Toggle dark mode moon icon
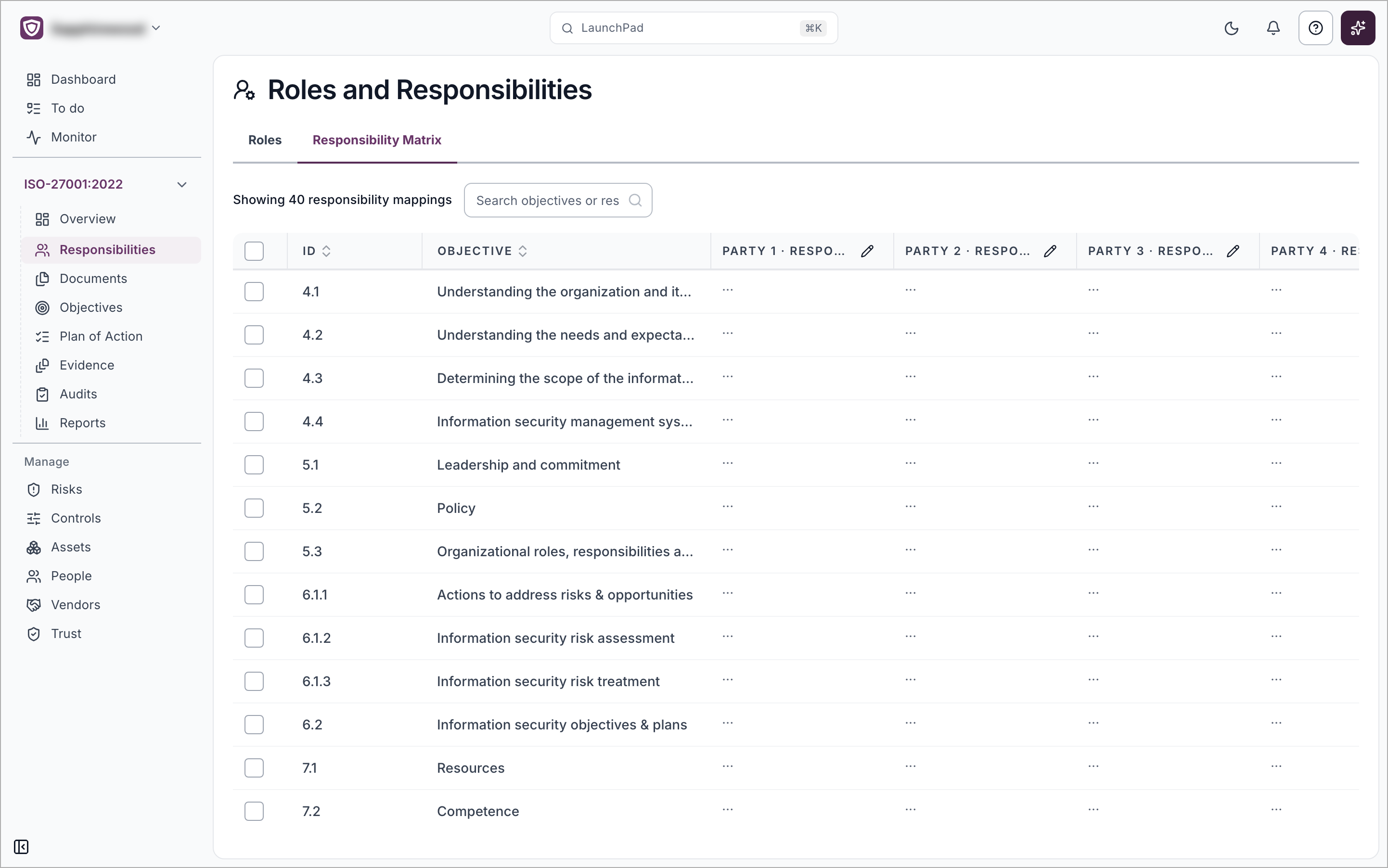Screen dimensions: 1388x868 (1231, 28)
